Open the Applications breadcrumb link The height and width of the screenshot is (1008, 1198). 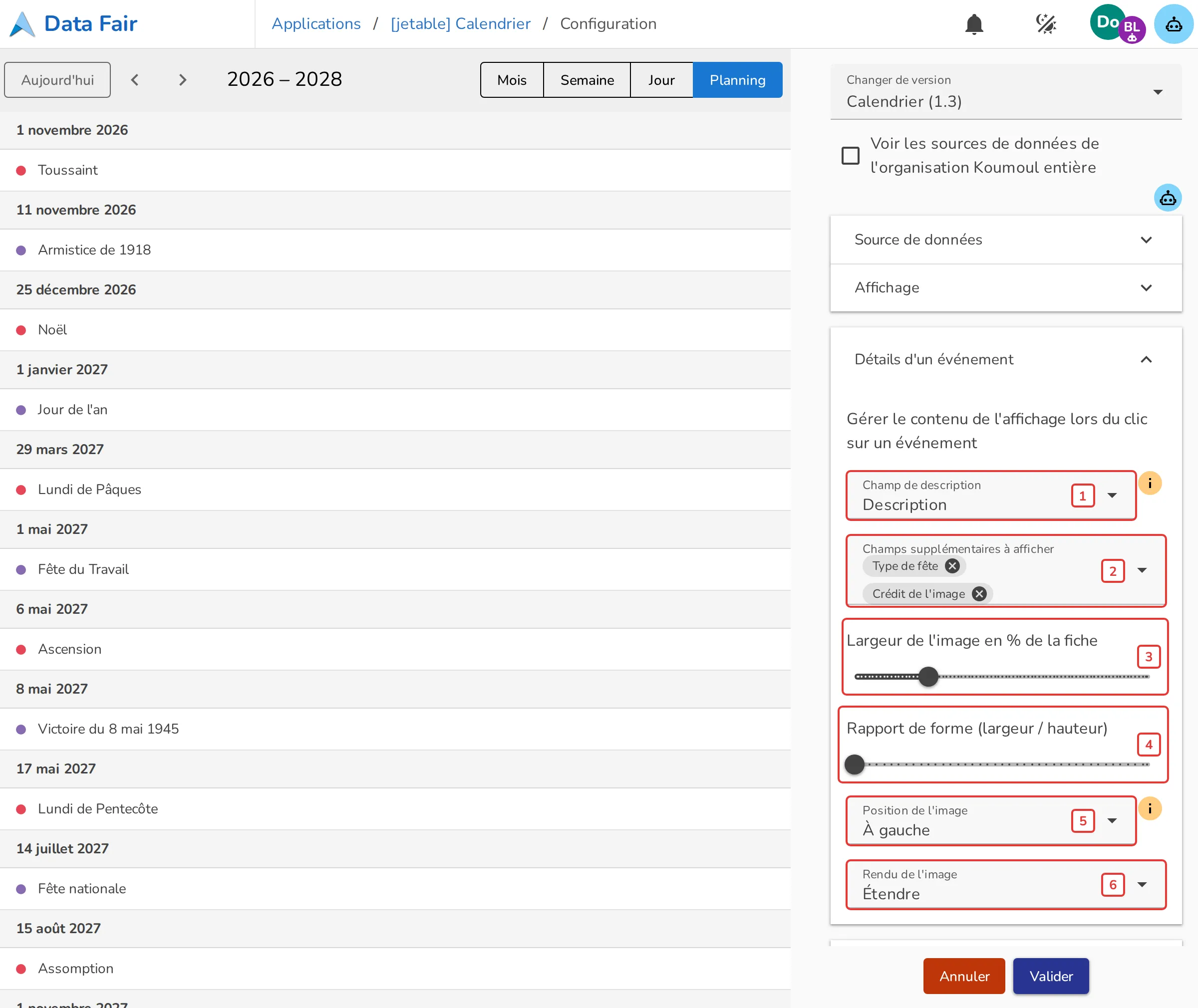click(316, 24)
